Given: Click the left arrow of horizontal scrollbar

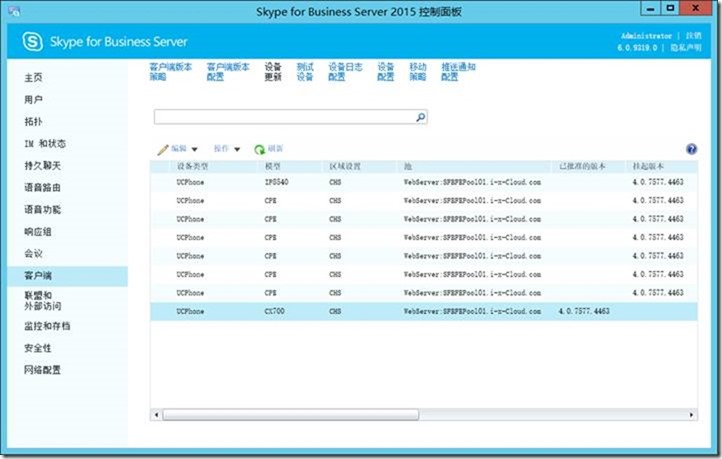Looking at the screenshot, I should click(x=157, y=415).
